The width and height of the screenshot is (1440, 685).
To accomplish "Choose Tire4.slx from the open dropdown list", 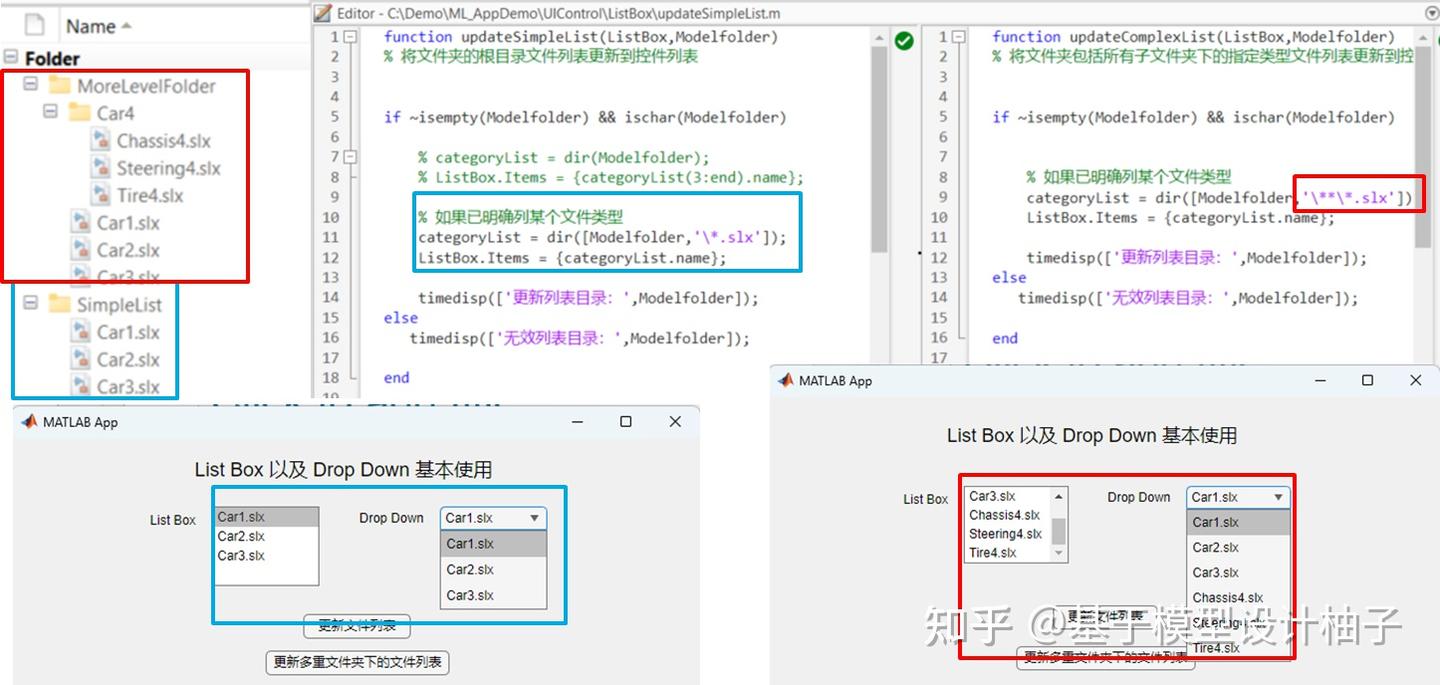I will pyautogui.click(x=1238, y=648).
